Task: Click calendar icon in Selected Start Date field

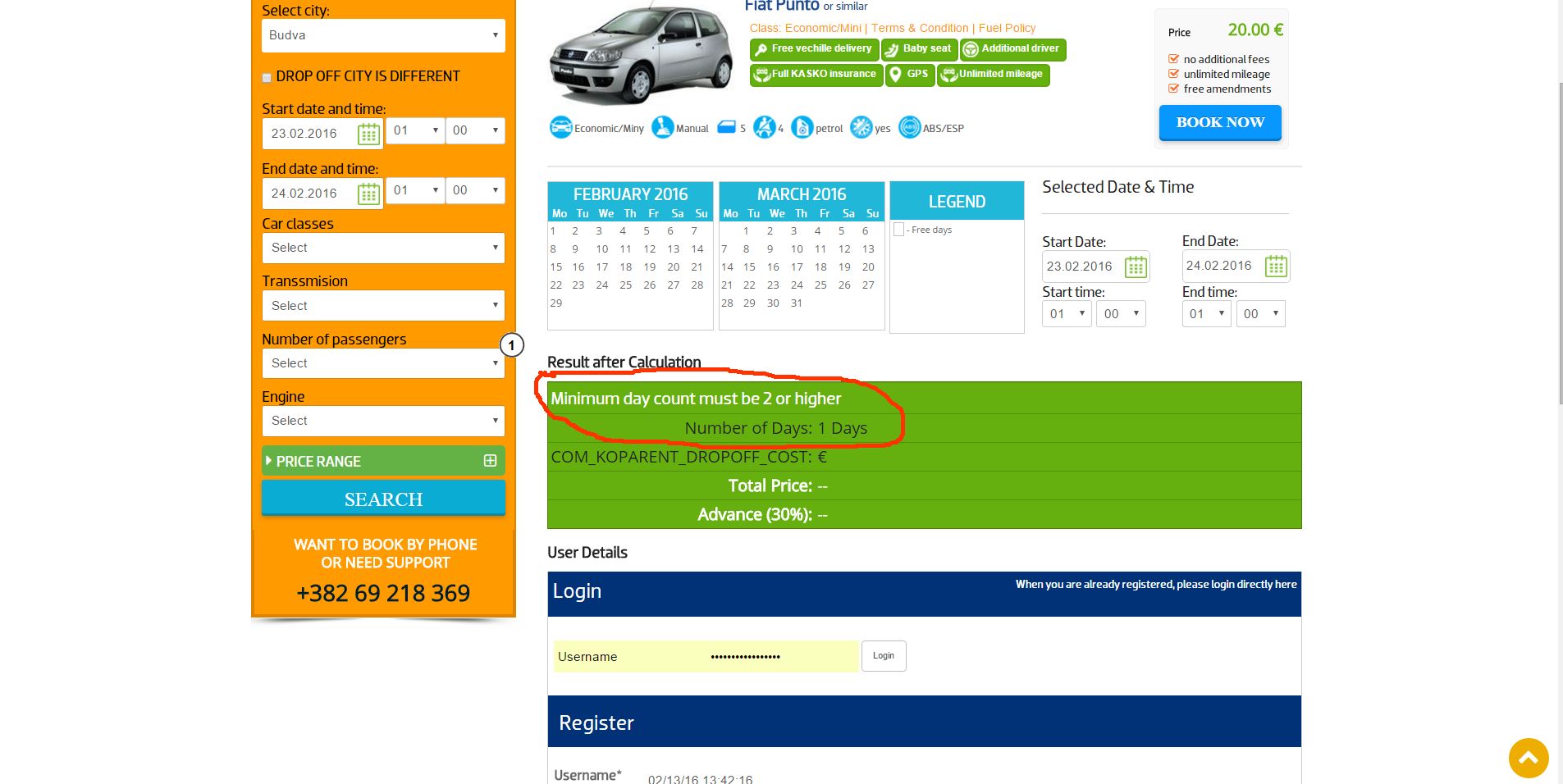Action: click(1136, 267)
